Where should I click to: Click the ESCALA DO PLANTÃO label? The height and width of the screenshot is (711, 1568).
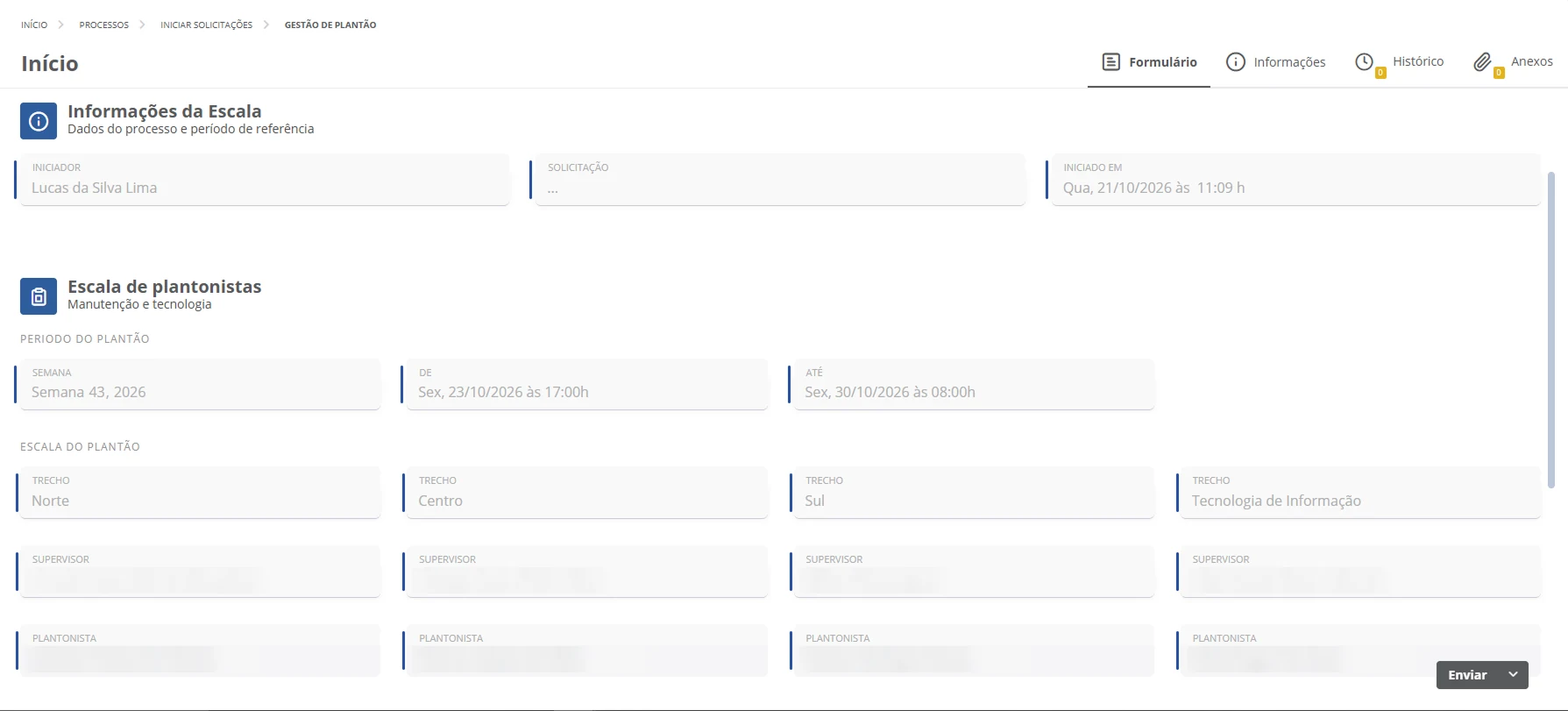(x=80, y=447)
